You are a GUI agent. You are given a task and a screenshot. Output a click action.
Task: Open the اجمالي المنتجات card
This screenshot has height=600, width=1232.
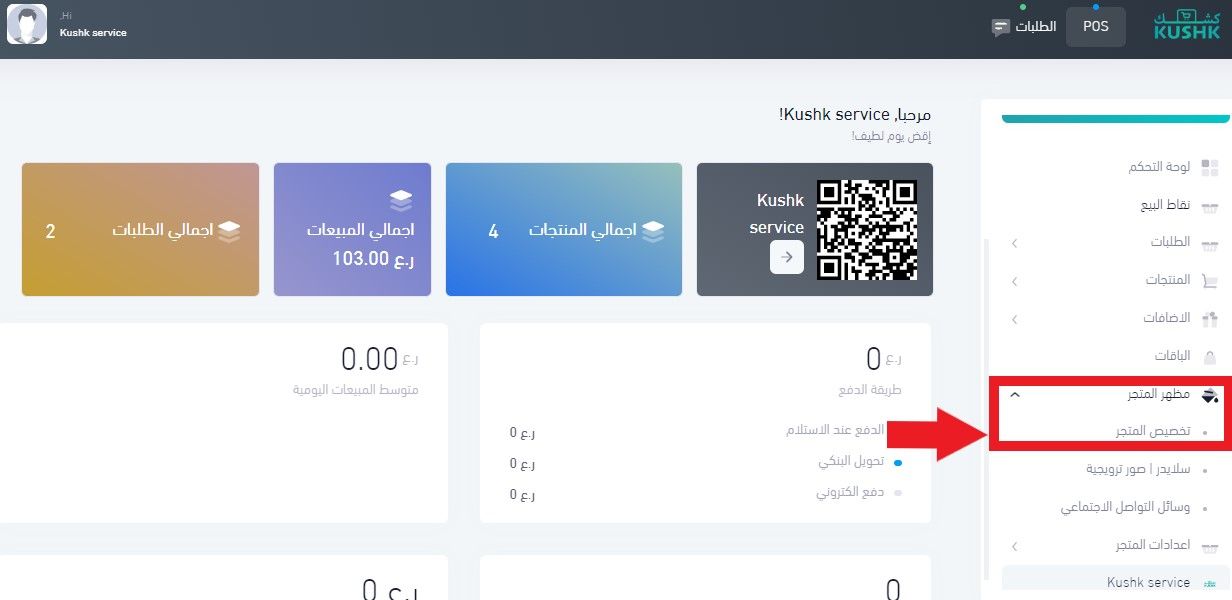point(564,230)
